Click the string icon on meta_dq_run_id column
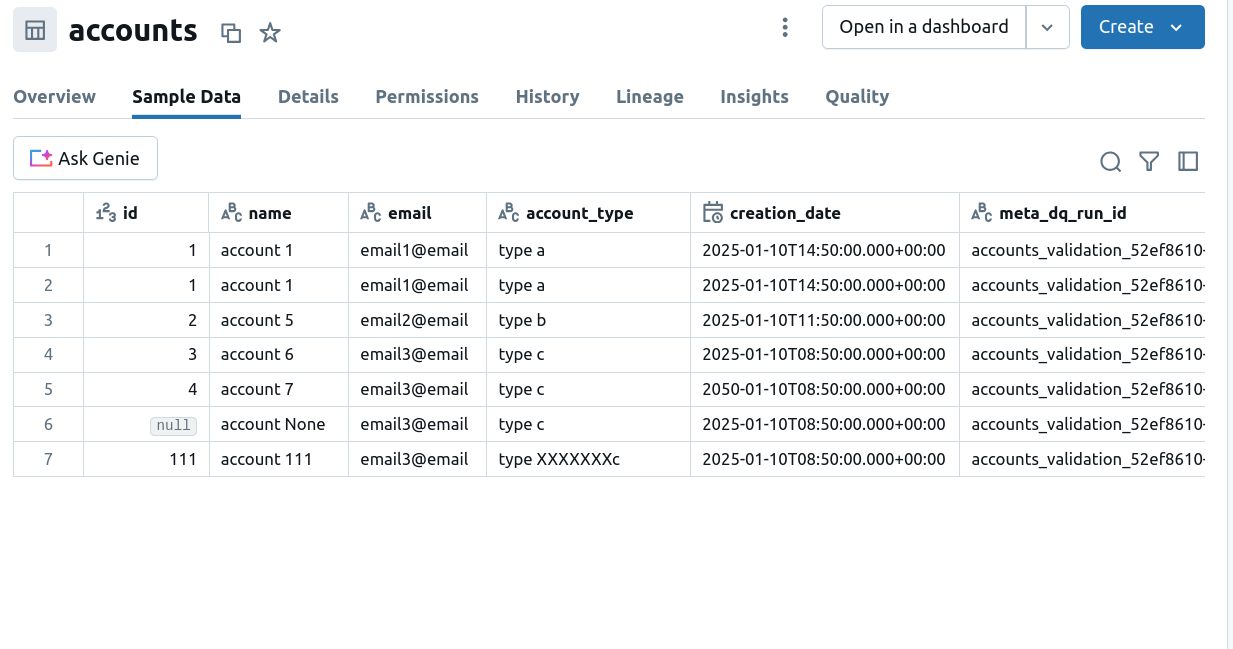The width and height of the screenshot is (1233, 649). click(982, 213)
